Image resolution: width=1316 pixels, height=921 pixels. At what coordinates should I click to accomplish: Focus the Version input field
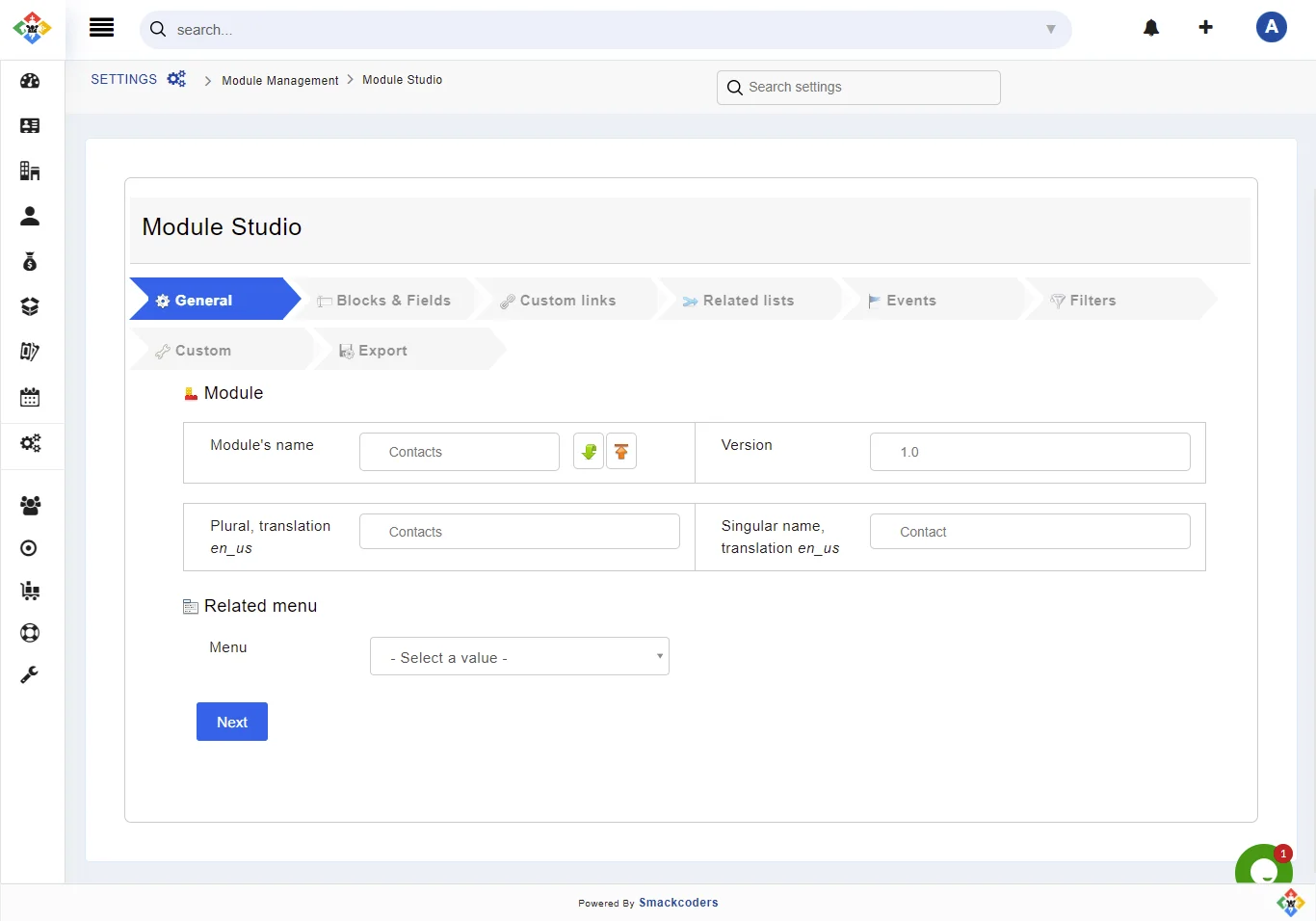1029,452
